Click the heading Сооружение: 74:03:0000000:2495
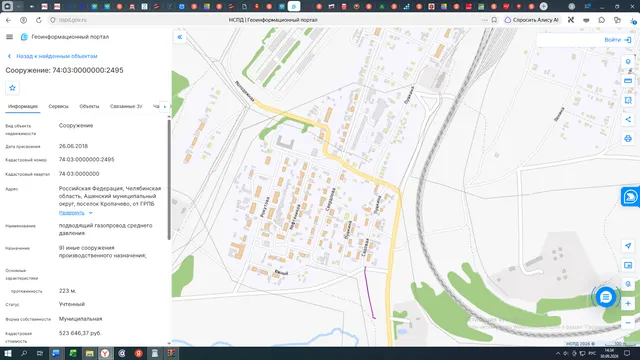 pos(64,70)
